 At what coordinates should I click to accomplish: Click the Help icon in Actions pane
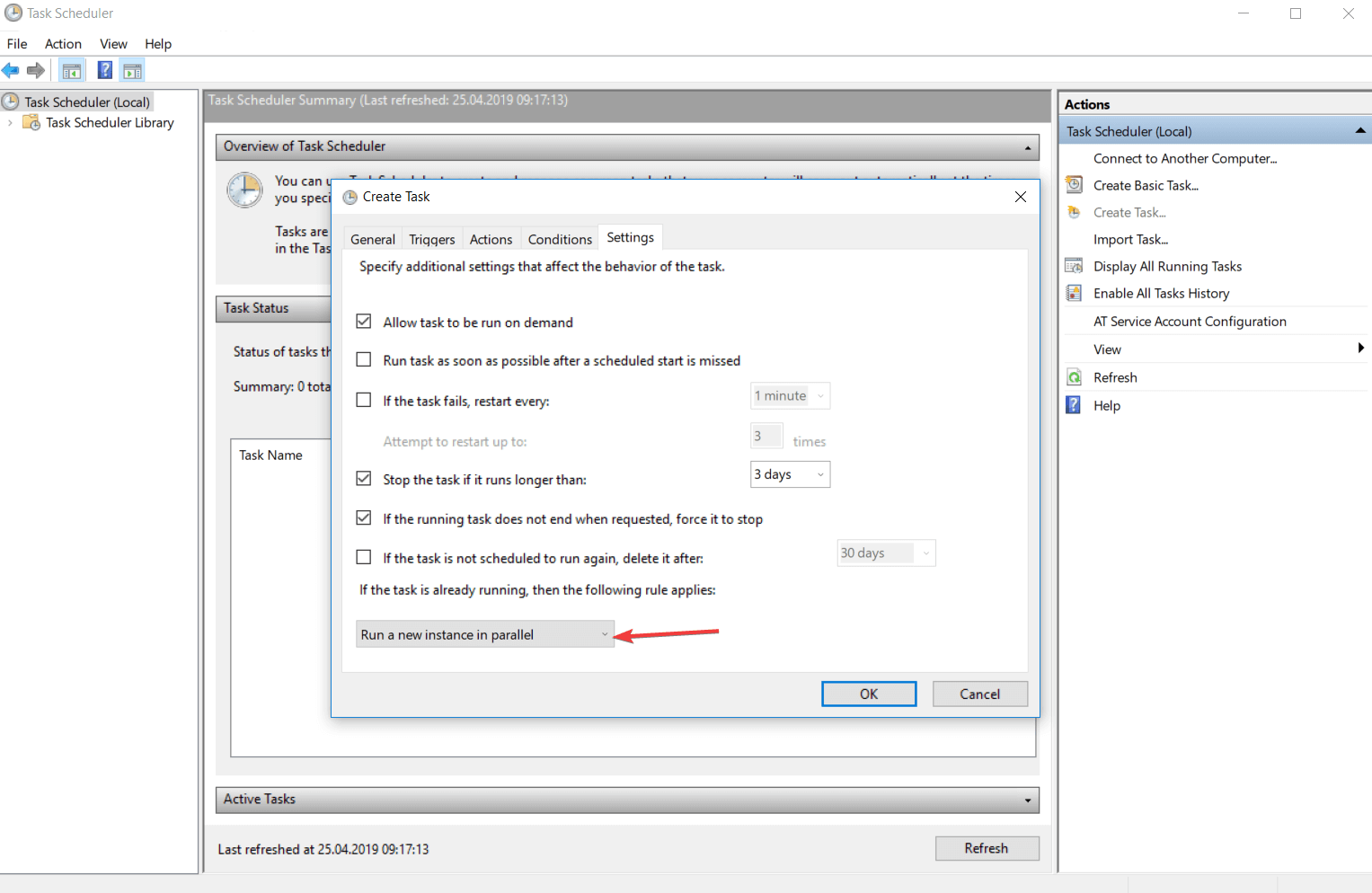(1074, 405)
